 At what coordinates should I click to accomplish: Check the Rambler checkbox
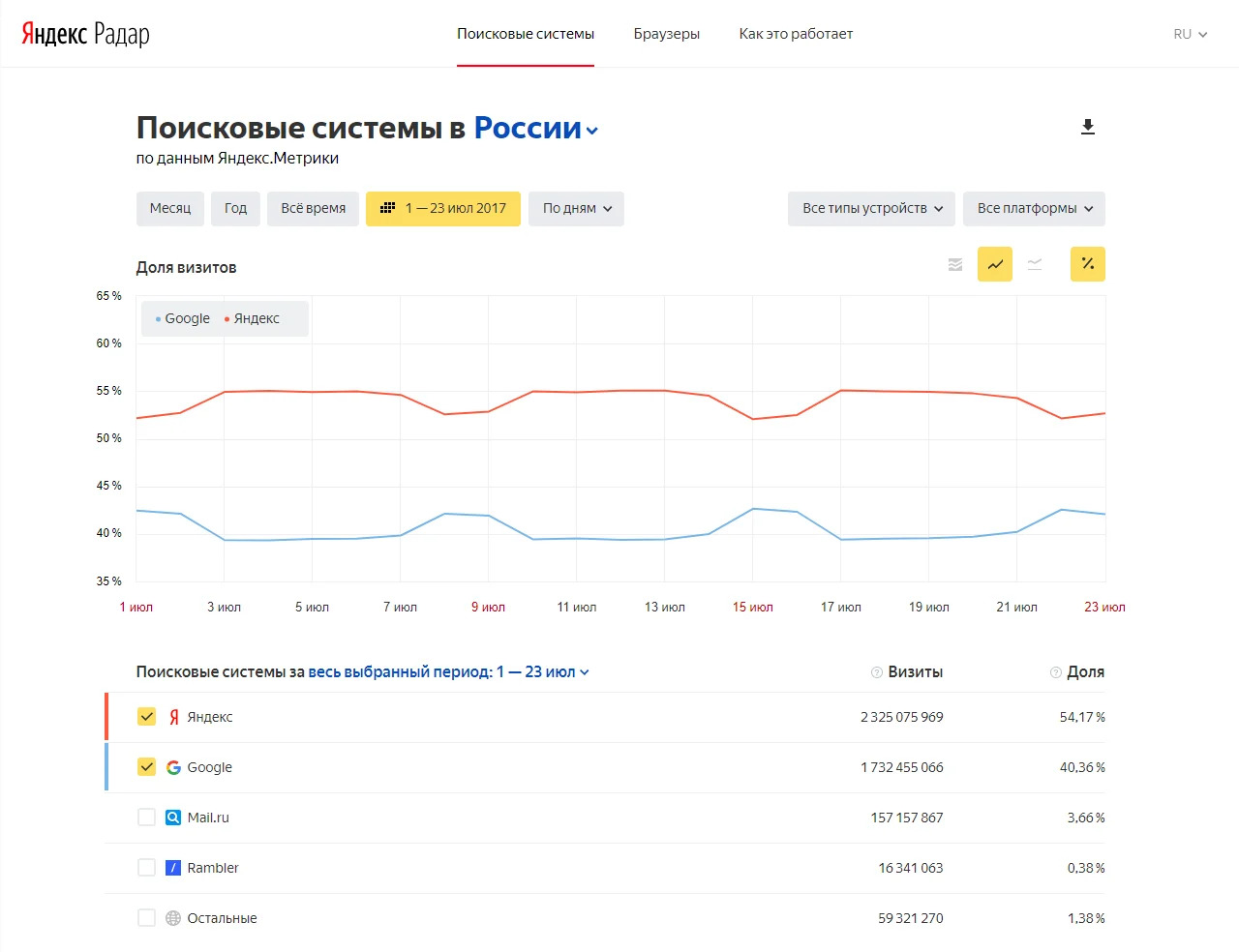coord(146,868)
